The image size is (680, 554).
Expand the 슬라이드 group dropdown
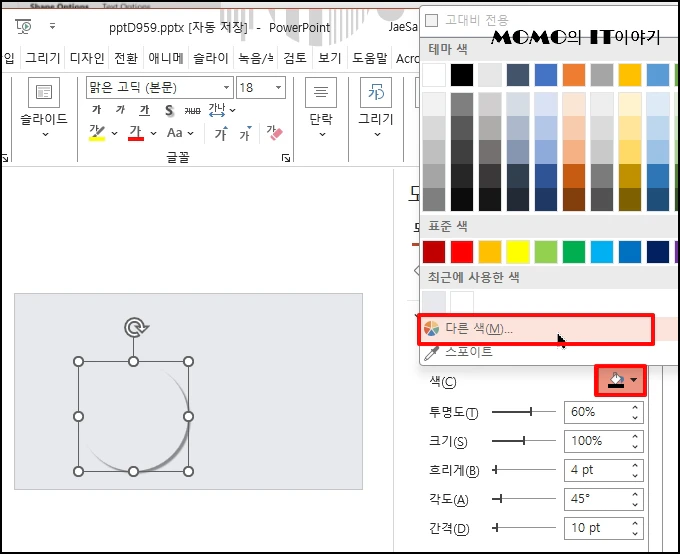tap(45, 134)
